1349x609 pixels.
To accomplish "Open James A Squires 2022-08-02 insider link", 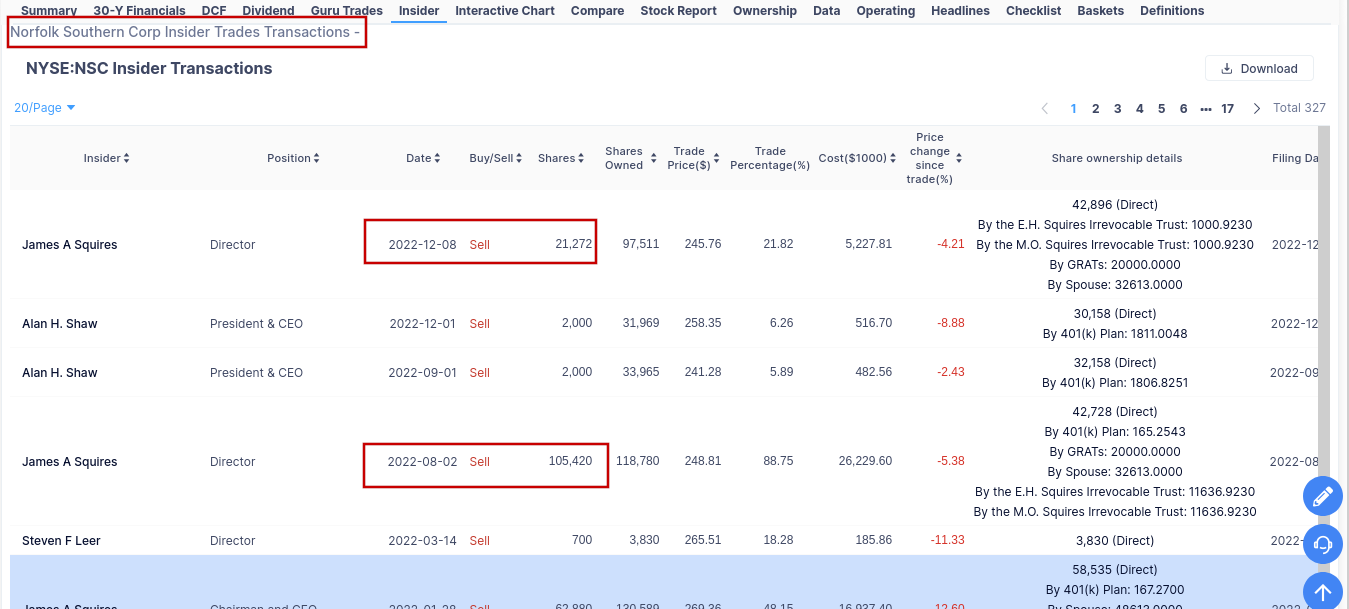I will [x=70, y=461].
